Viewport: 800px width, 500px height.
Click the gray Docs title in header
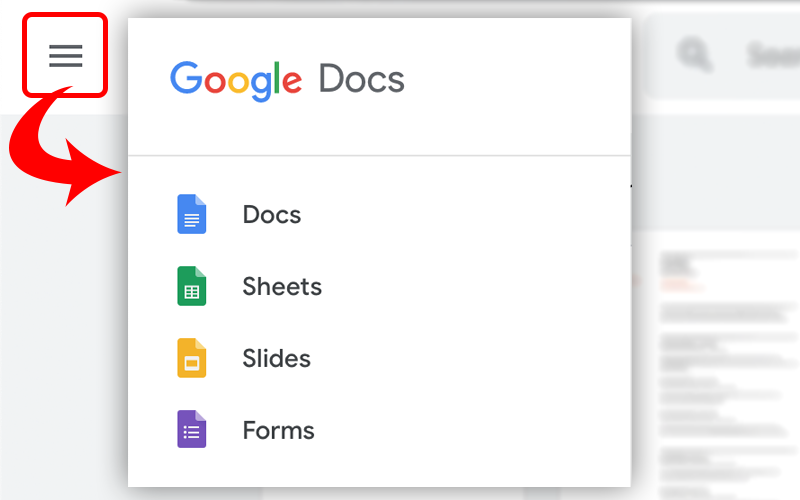[x=361, y=79]
